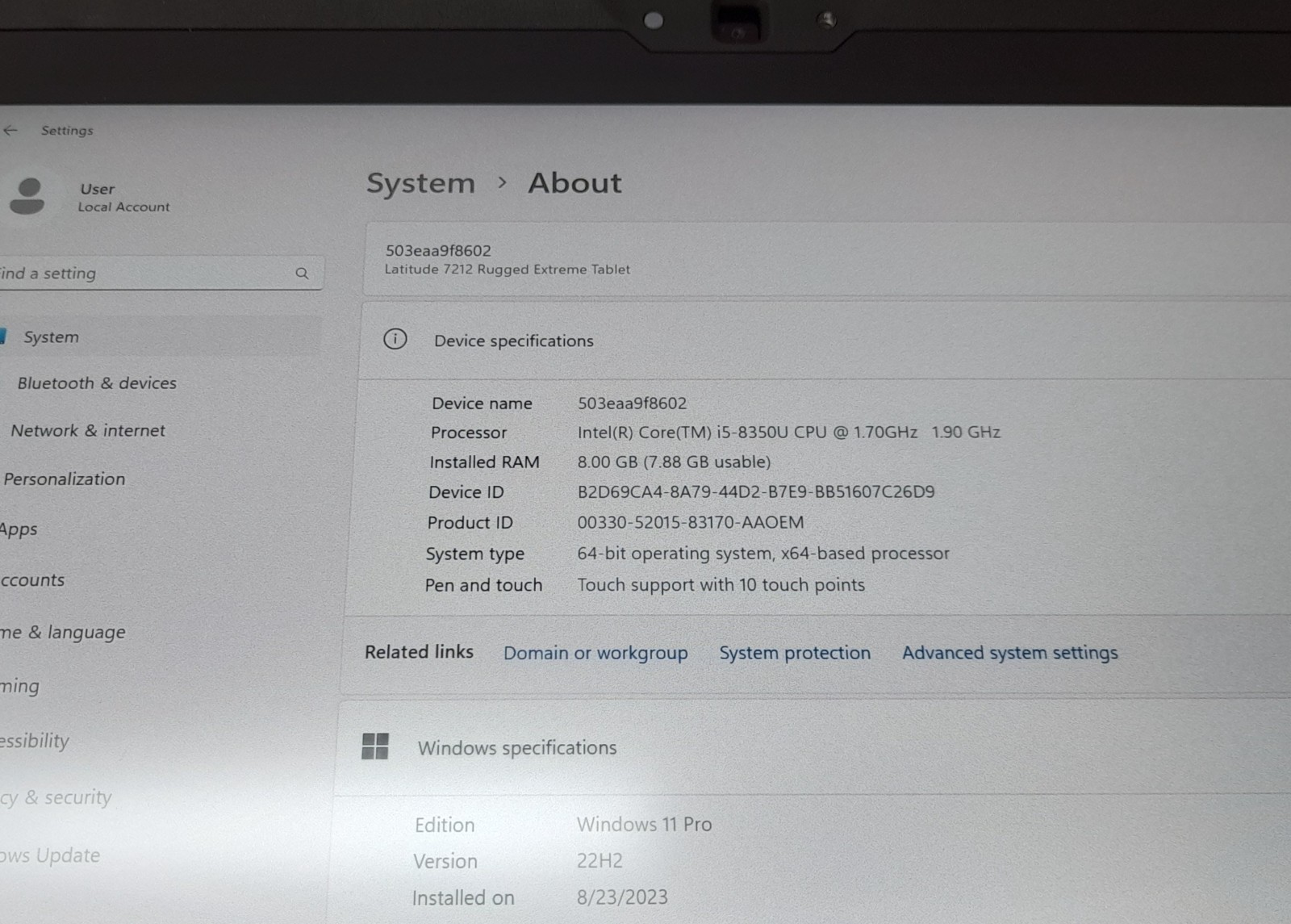
Task: Select the Pen and touch value text
Action: coord(721,585)
